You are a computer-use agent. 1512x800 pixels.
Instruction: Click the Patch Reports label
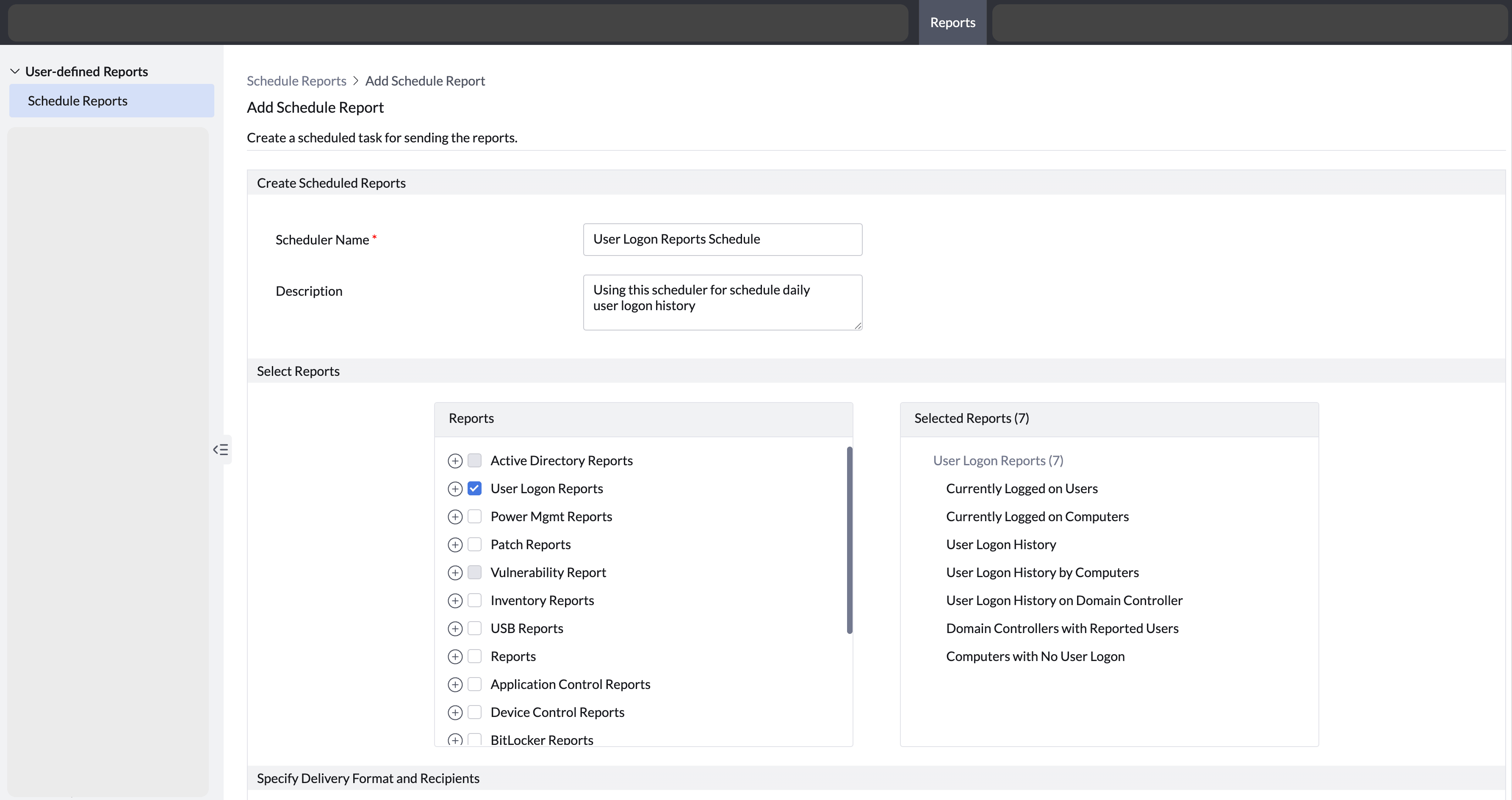pyautogui.click(x=530, y=544)
